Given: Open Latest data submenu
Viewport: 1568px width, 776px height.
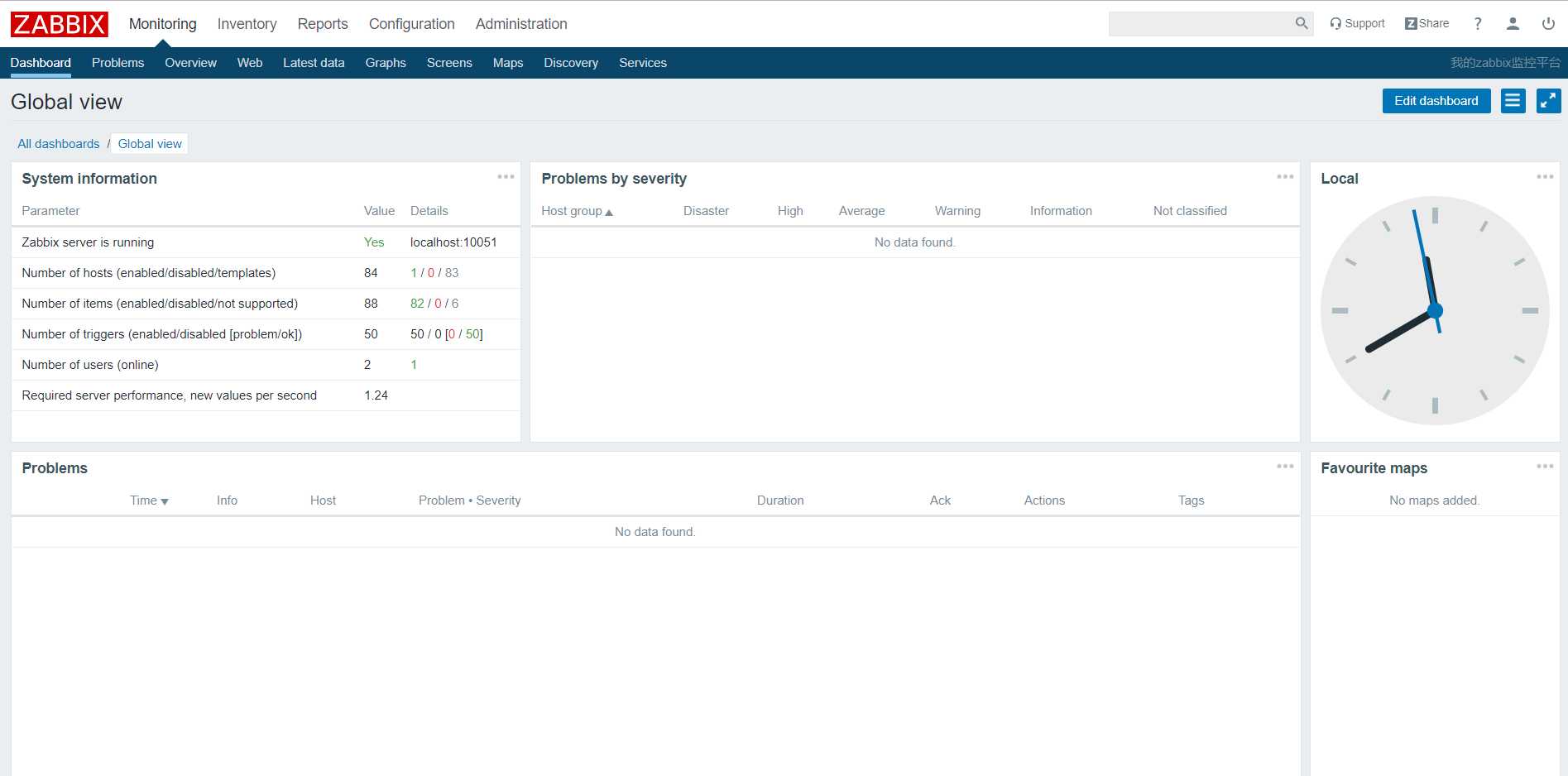Looking at the screenshot, I should 314,63.
